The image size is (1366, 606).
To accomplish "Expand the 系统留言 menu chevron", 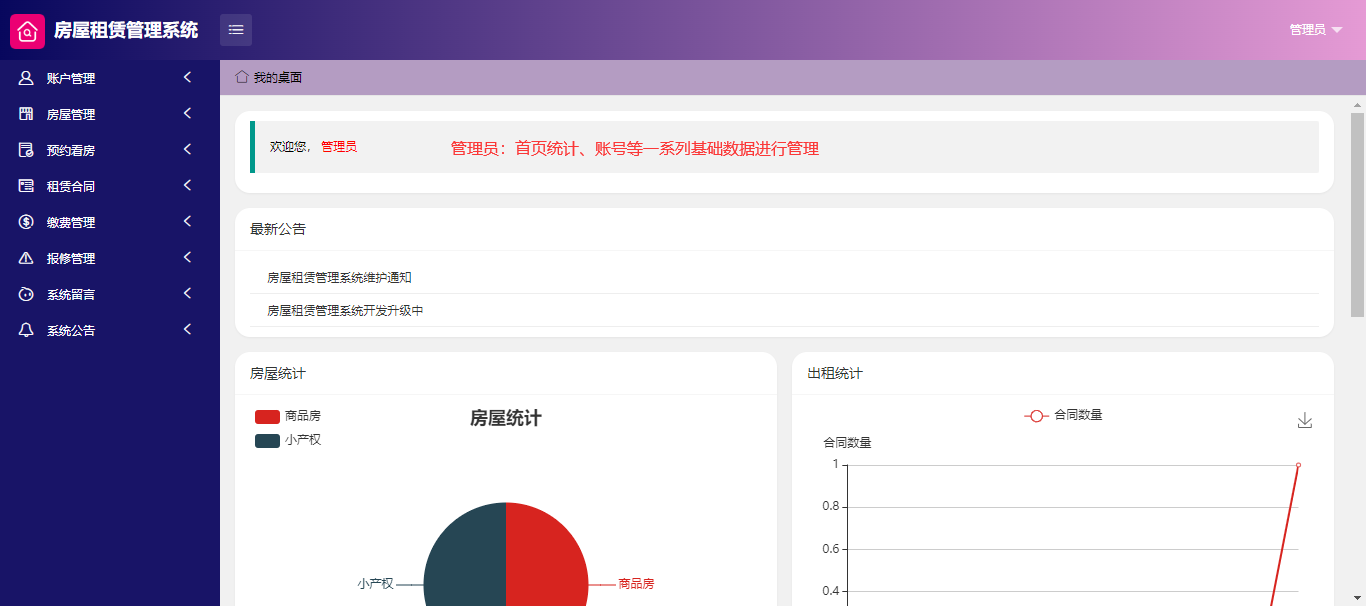I will click(x=187, y=293).
